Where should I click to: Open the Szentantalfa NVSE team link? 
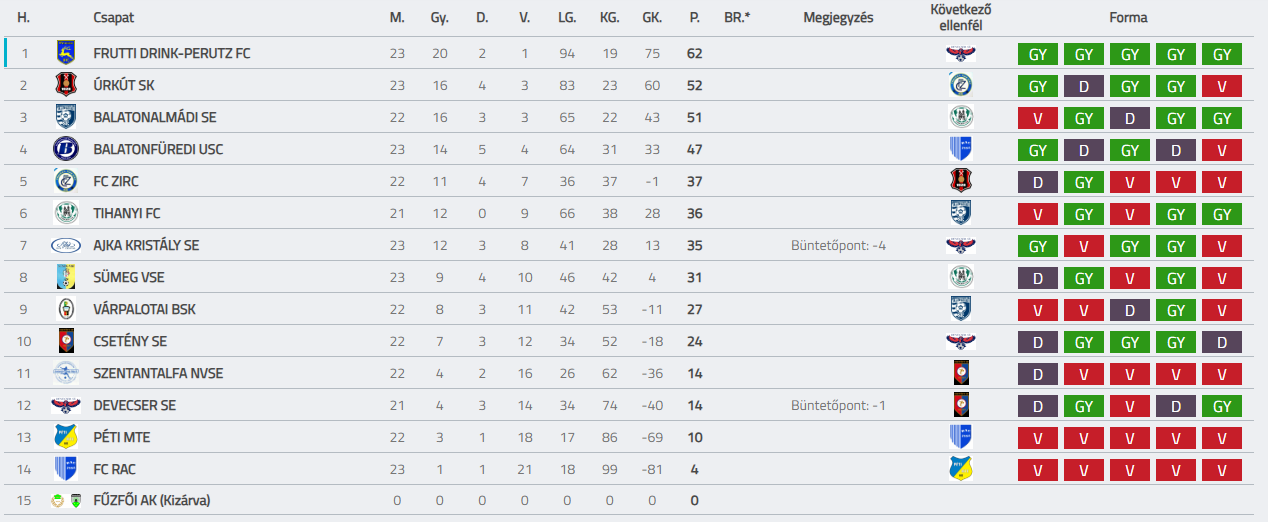158,373
